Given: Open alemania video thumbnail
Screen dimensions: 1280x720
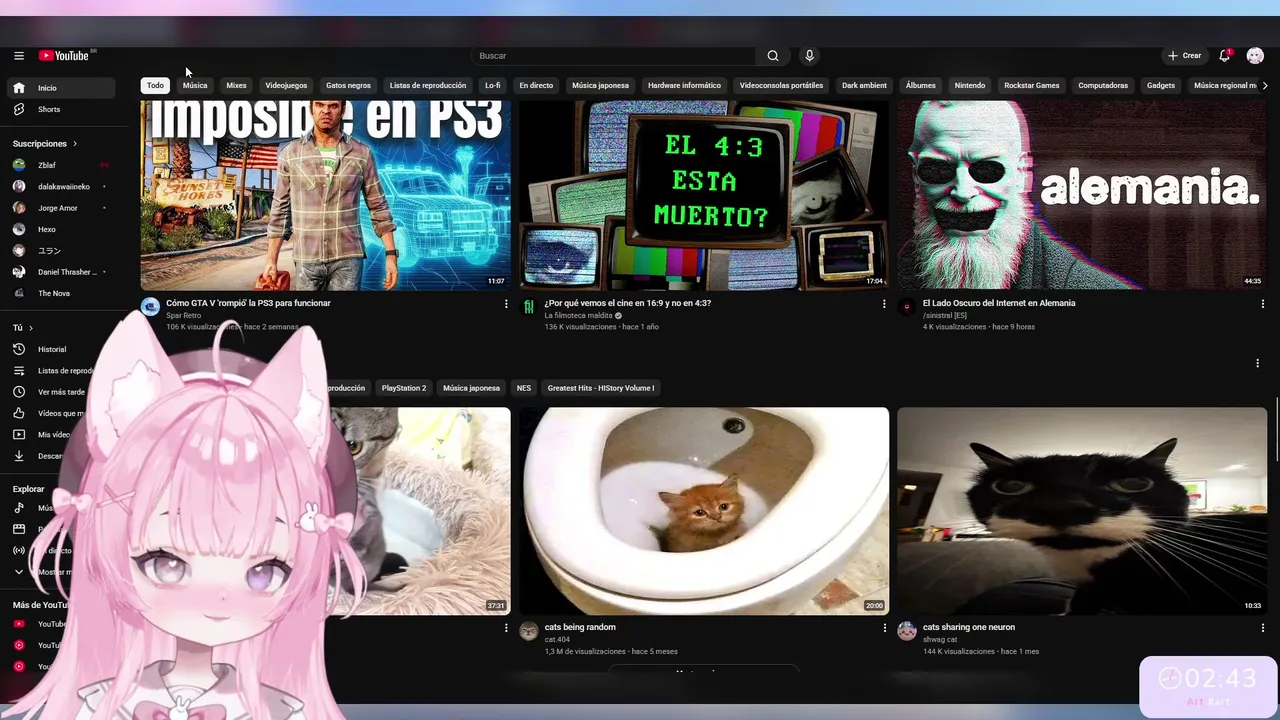Looking at the screenshot, I should (x=1081, y=195).
